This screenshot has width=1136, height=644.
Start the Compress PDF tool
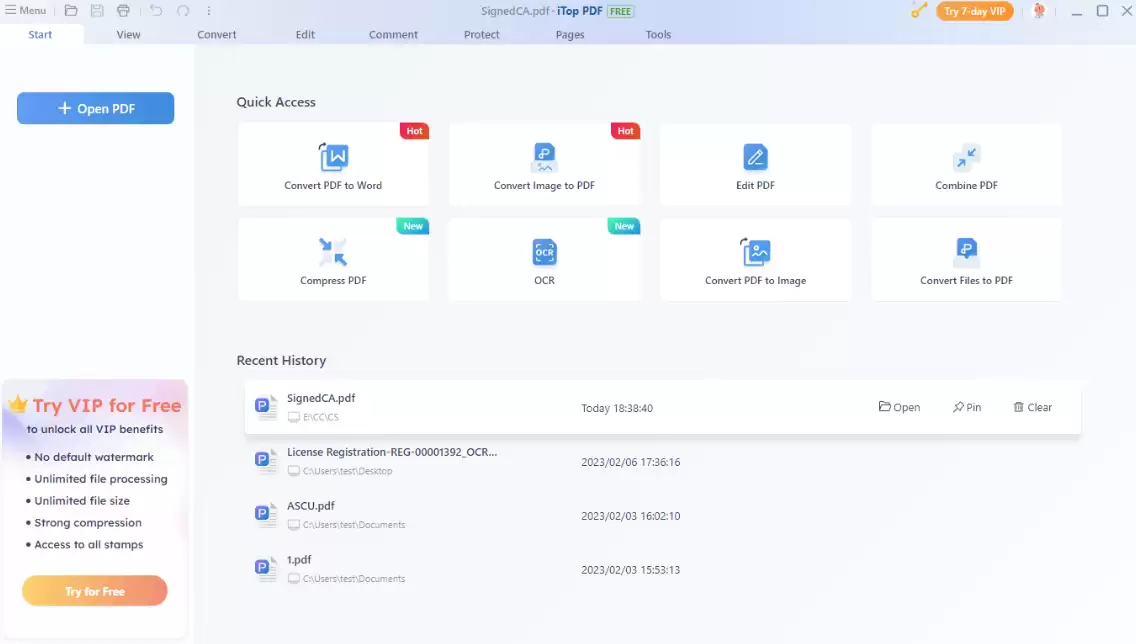click(333, 260)
